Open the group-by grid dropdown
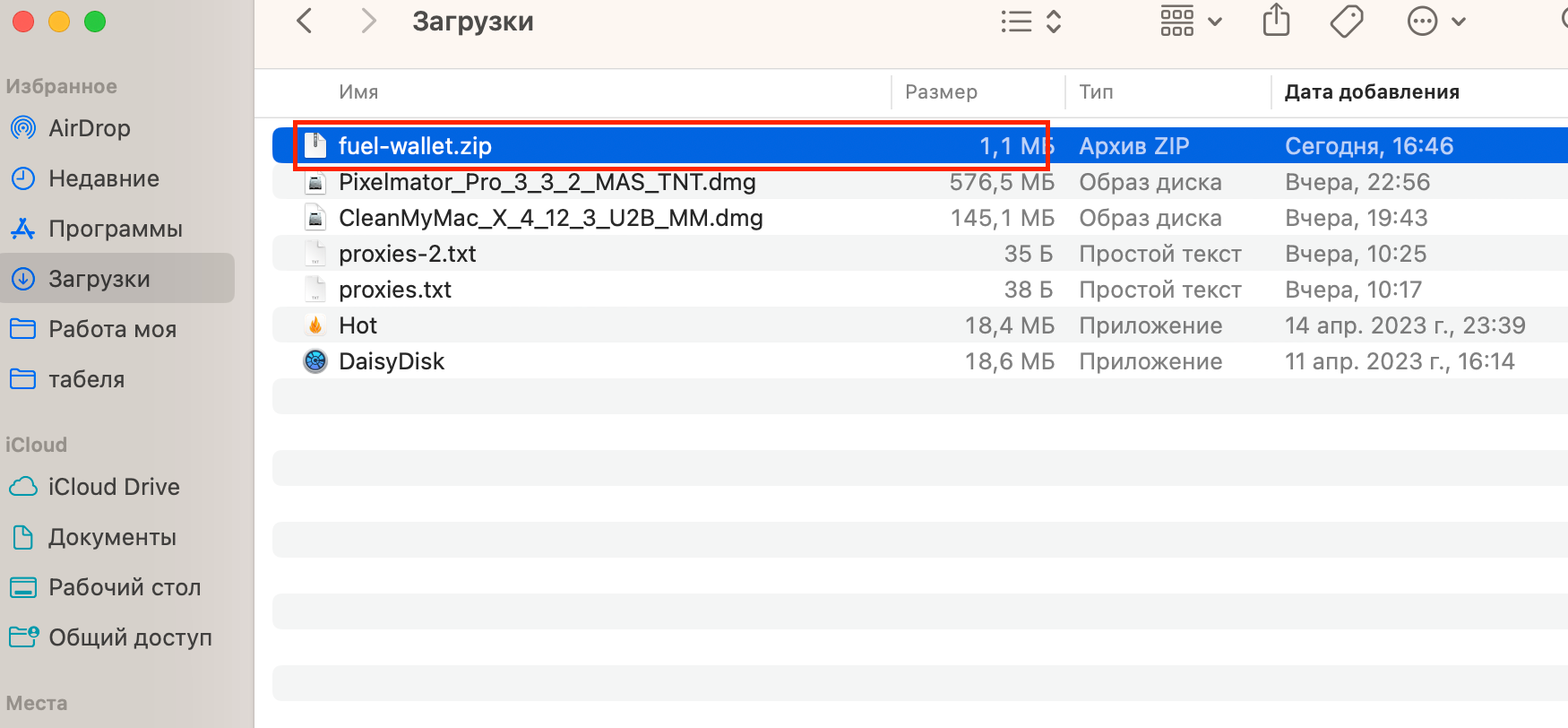This screenshot has width=1568, height=728. click(1191, 21)
